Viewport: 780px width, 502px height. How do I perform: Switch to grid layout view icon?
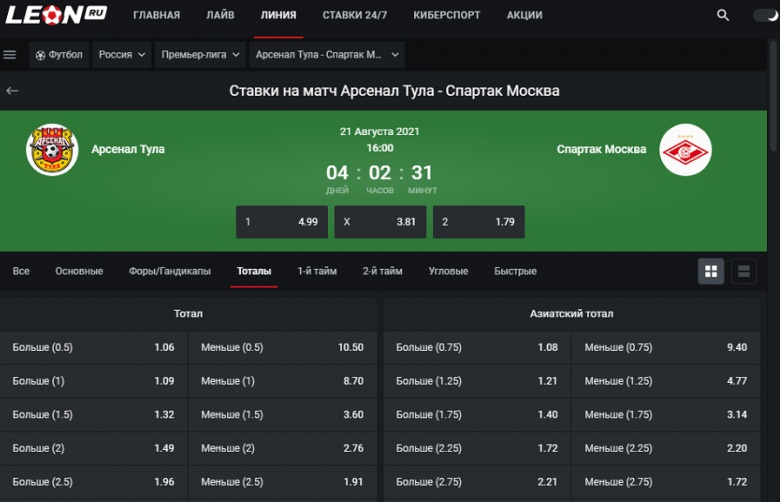tap(711, 271)
